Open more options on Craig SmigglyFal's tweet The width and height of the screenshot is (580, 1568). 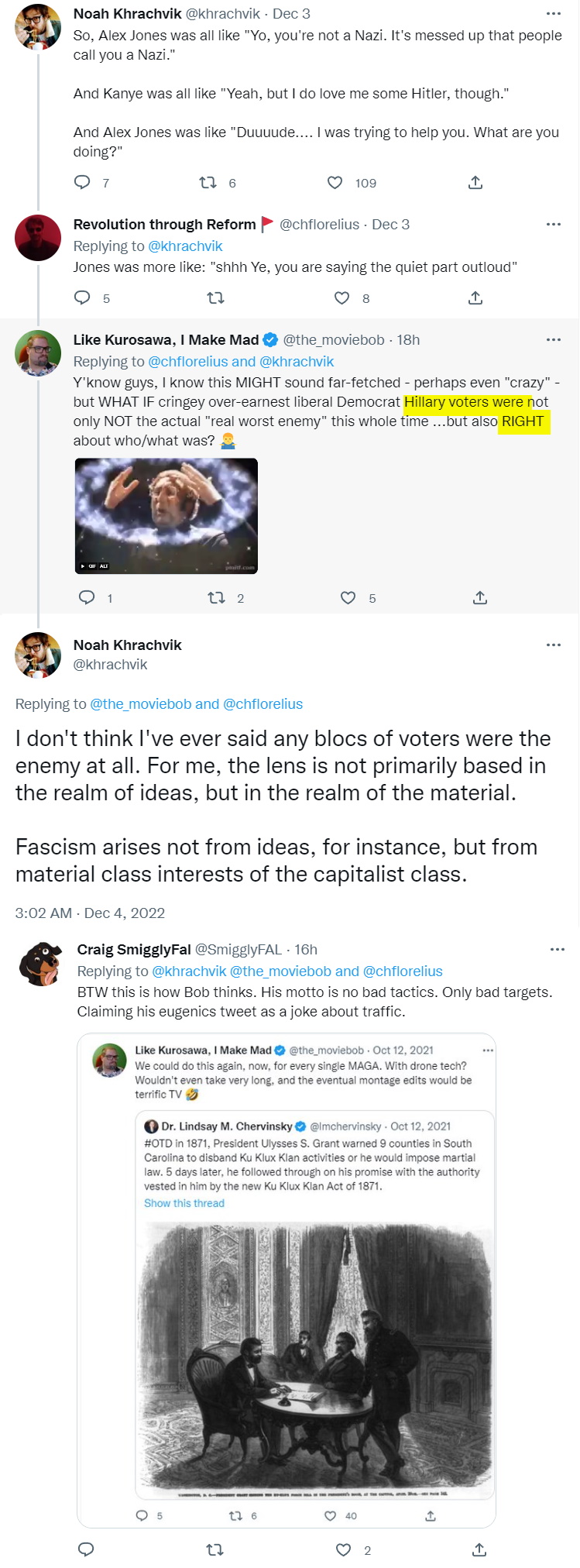coord(557,949)
